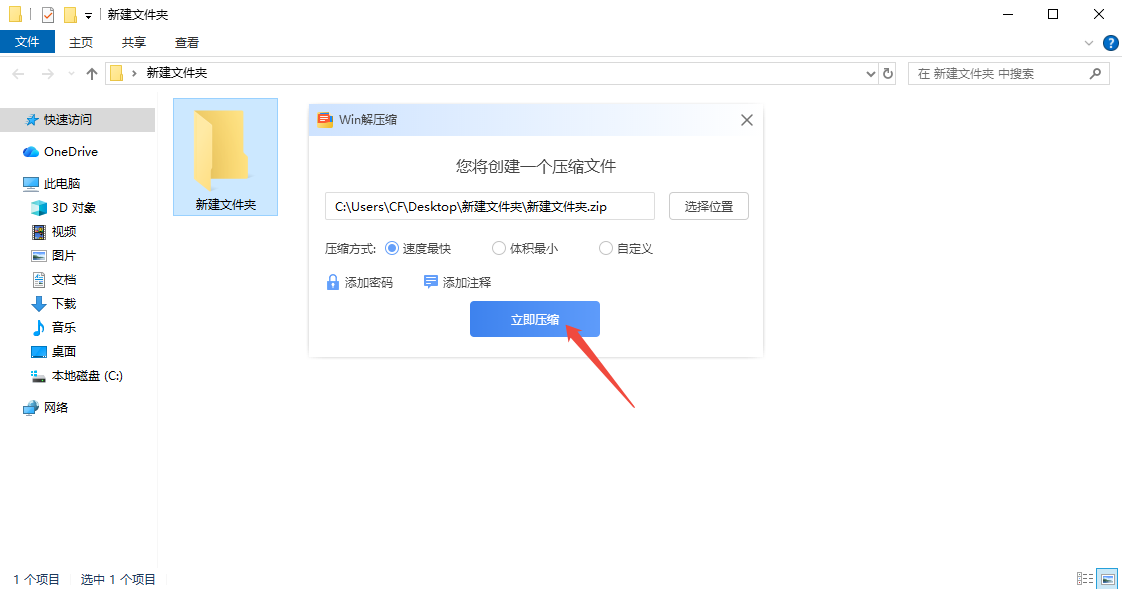This screenshot has width=1122, height=589.
Task: Open the blue Help question mark icon
Action: coord(1110,43)
